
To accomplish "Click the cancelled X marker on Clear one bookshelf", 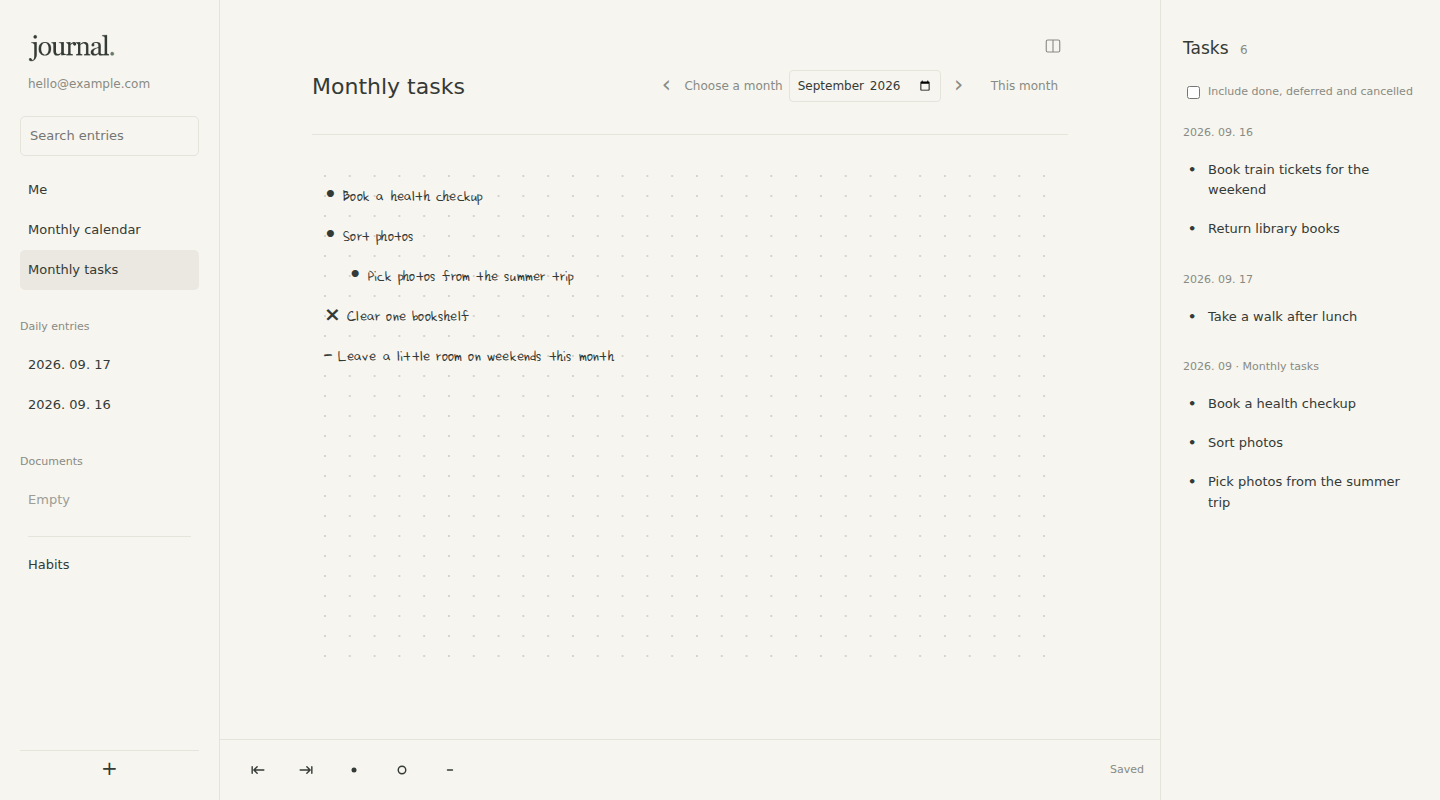I will (x=332, y=315).
